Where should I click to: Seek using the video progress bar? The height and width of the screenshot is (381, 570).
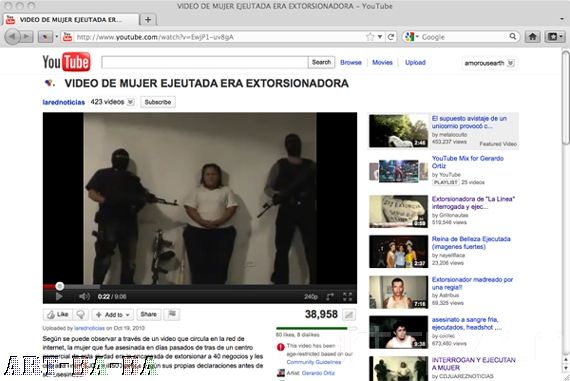pos(200,286)
